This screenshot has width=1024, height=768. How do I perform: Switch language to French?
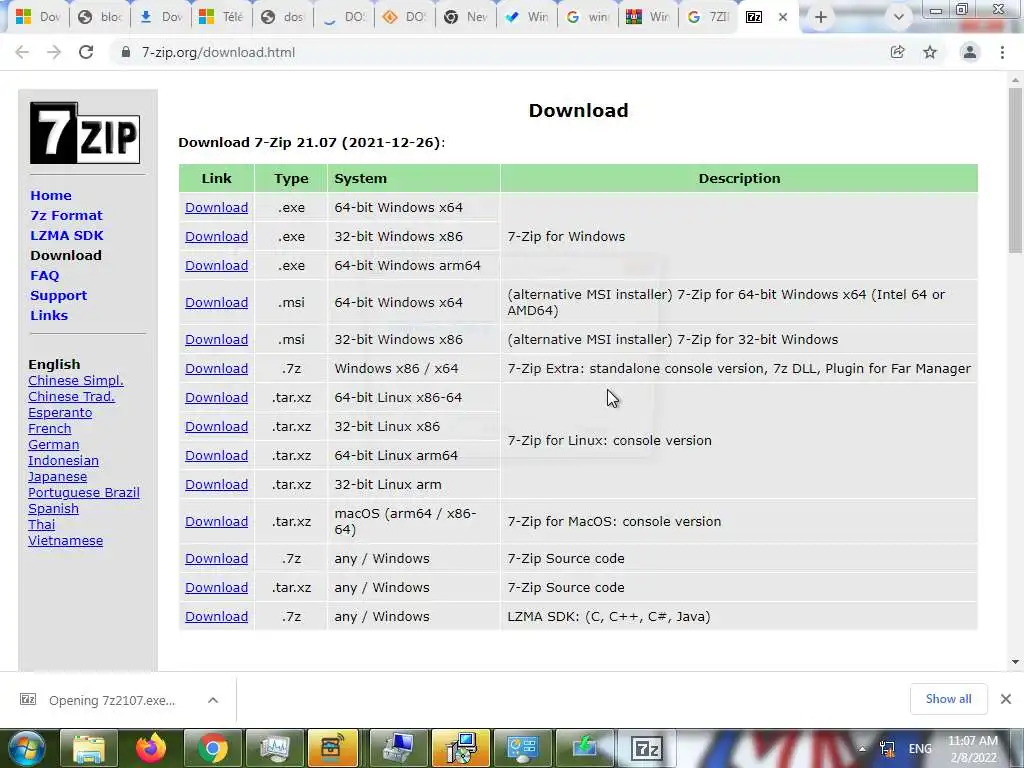[x=50, y=428]
